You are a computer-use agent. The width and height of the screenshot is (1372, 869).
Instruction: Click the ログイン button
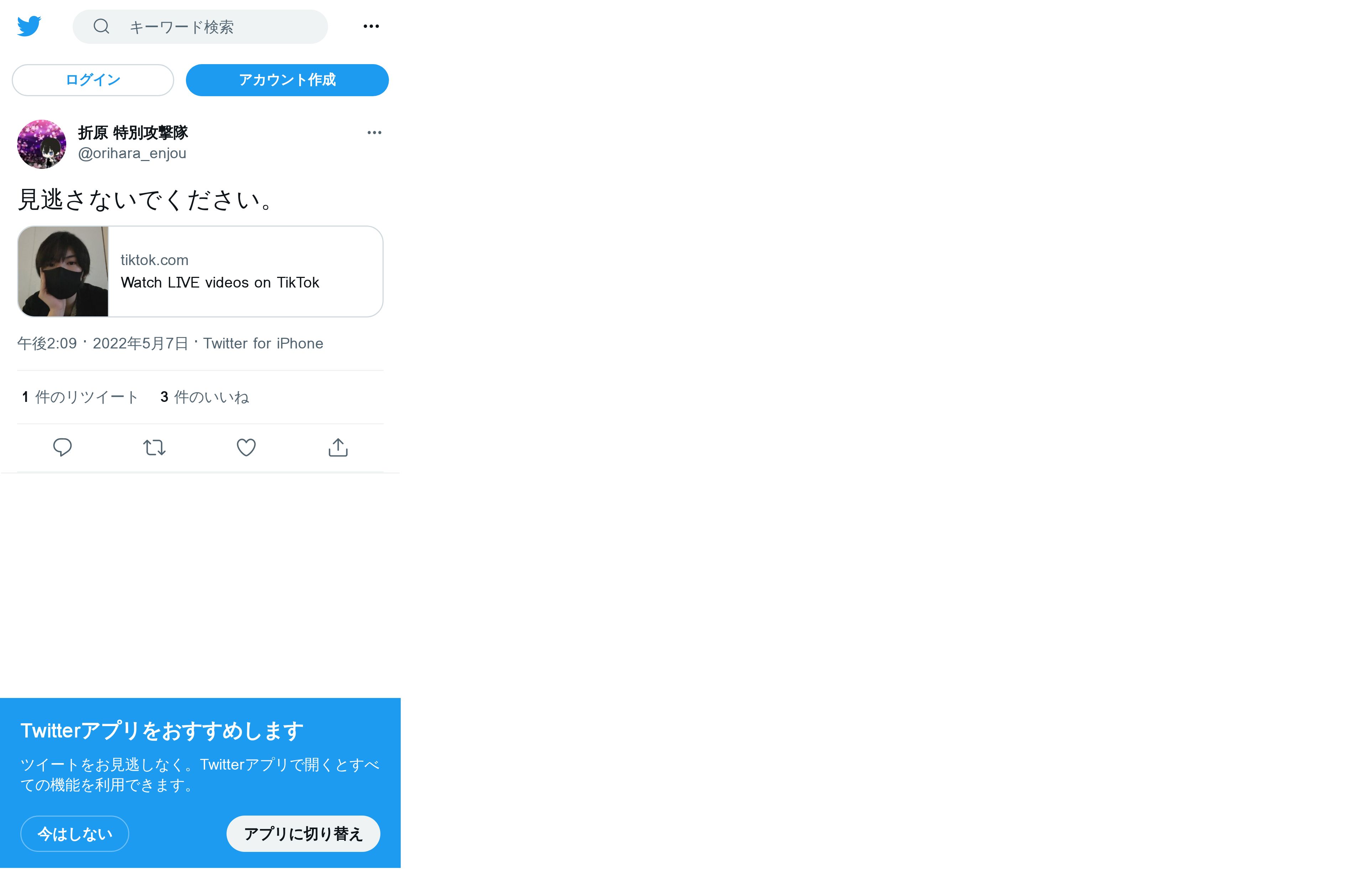93,81
